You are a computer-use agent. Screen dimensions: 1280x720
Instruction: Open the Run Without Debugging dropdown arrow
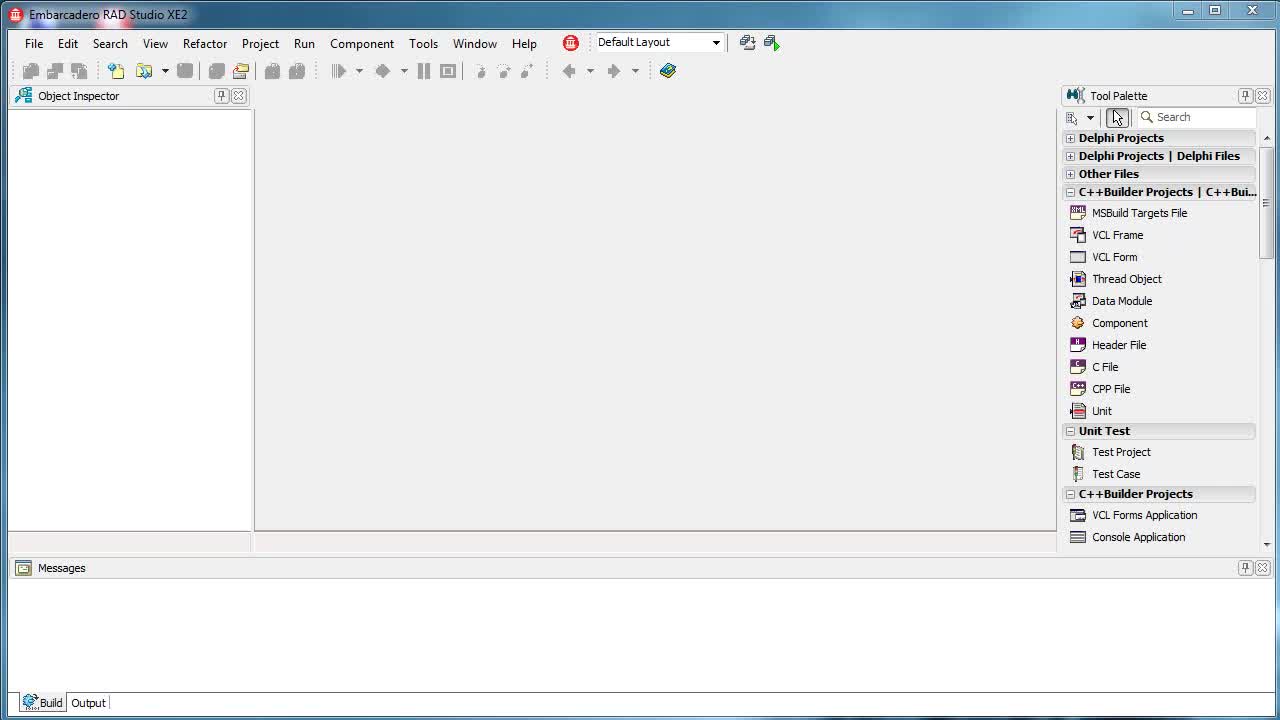point(404,71)
